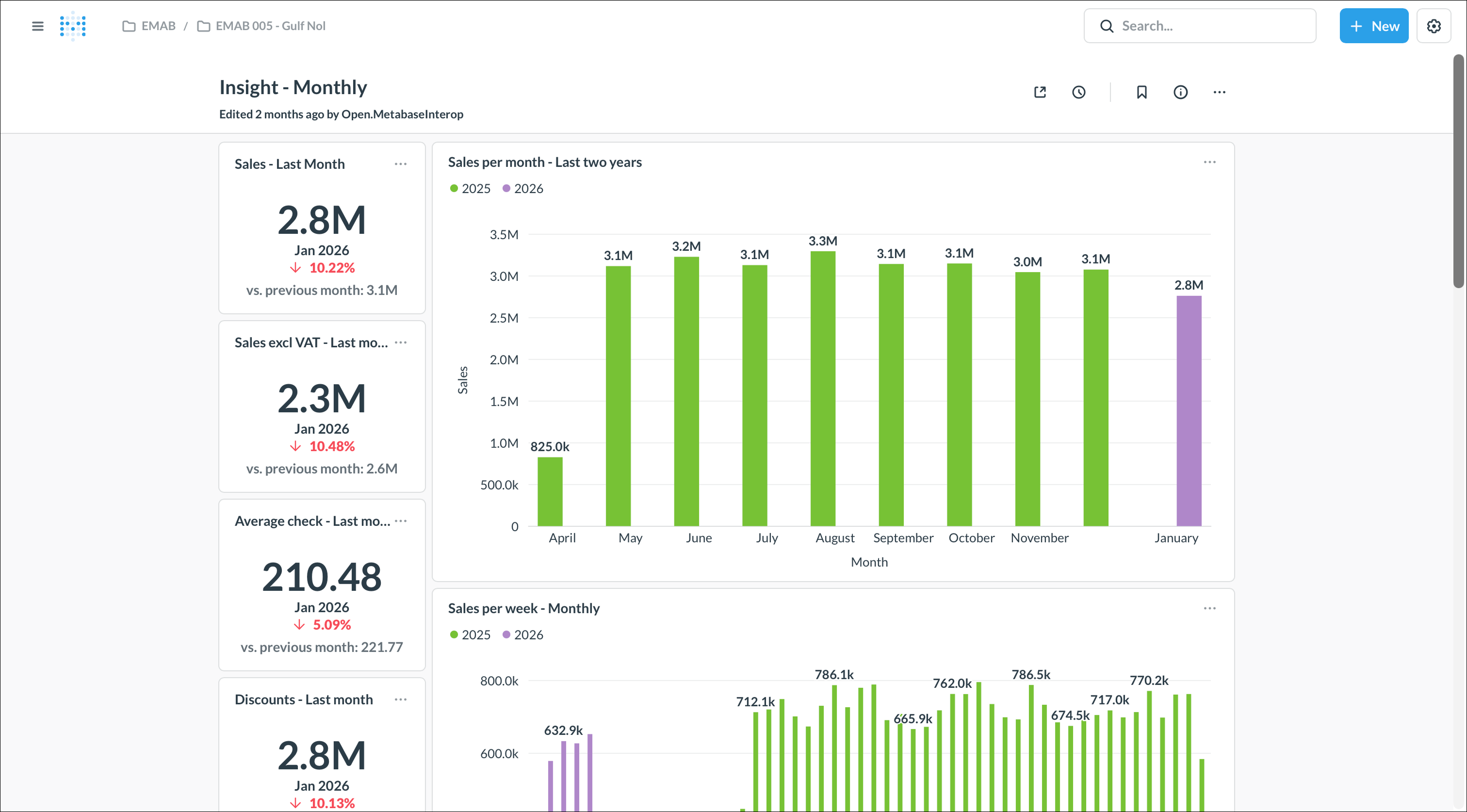Screen dimensions: 1467x812
Task: Open dashboard ellipsis more-actions menu
Action: pyautogui.click(x=1219, y=92)
